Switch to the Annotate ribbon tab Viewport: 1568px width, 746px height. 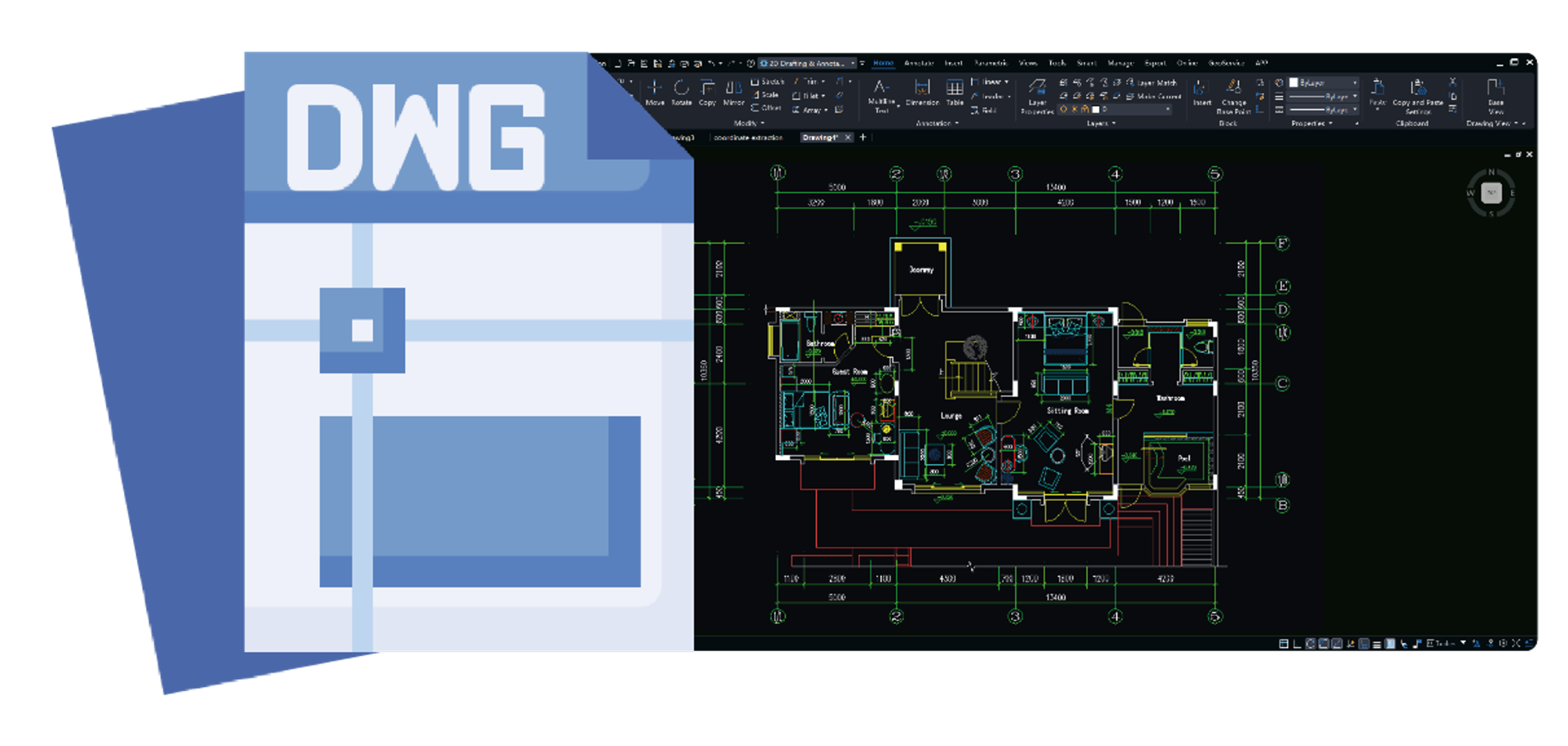919,63
